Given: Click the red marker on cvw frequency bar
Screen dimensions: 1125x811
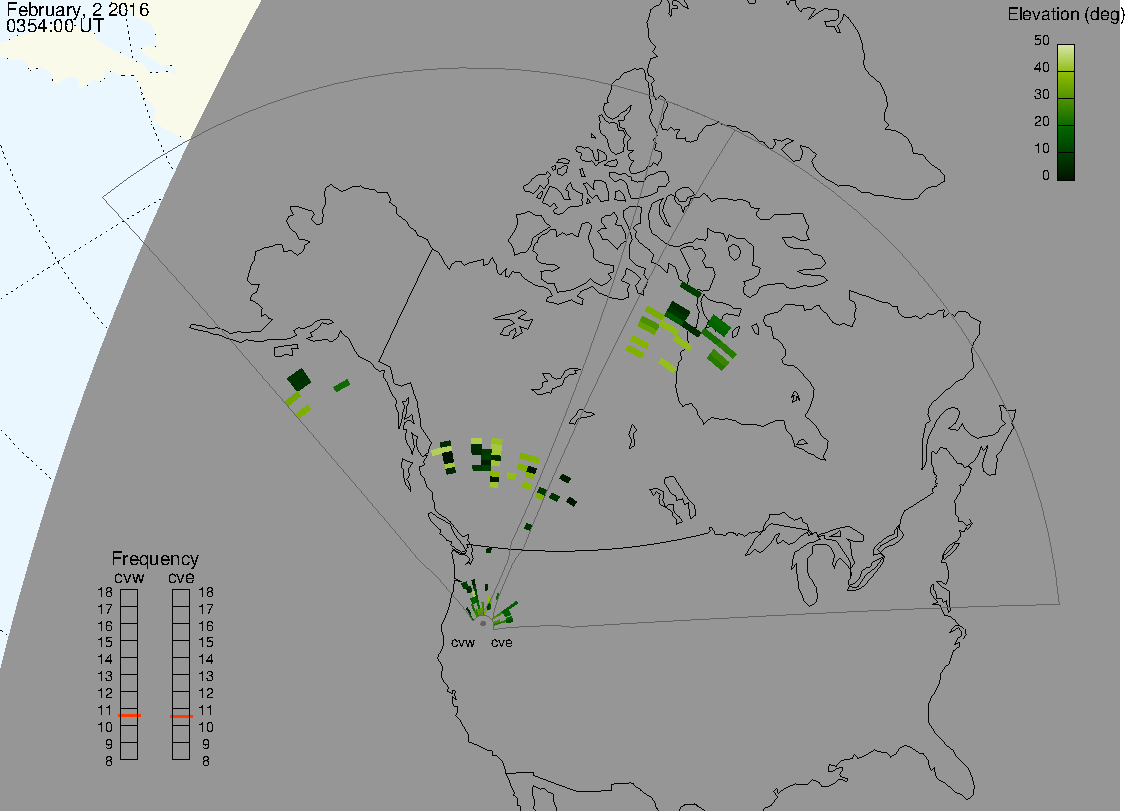Looking at the screenshot, I should [129, 716].
